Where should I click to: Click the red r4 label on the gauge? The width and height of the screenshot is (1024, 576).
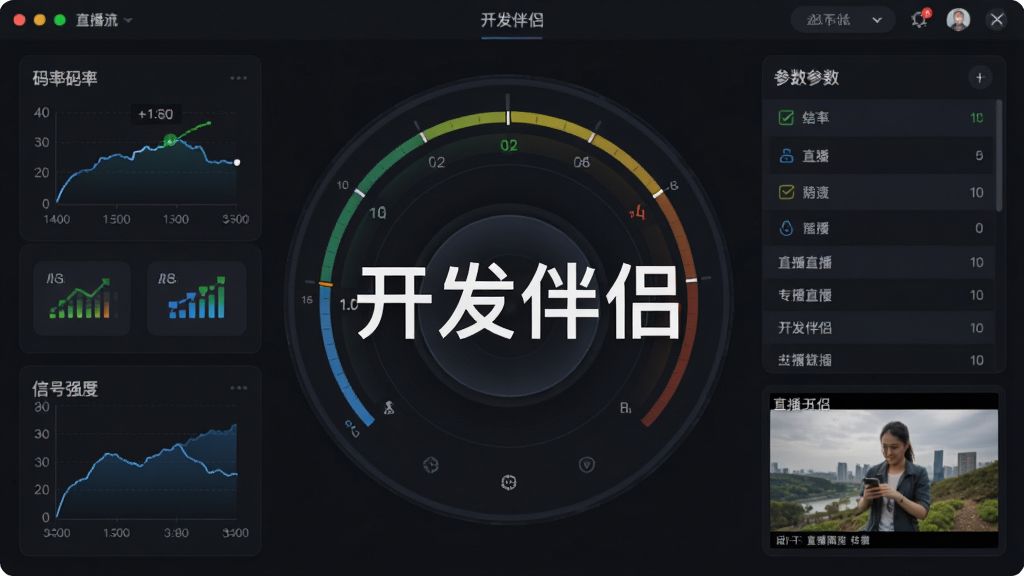(637, 213)
